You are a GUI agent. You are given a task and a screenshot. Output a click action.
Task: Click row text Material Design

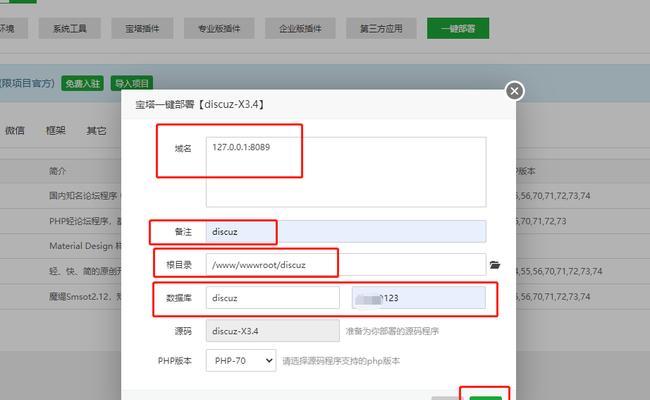click(81, 246)
